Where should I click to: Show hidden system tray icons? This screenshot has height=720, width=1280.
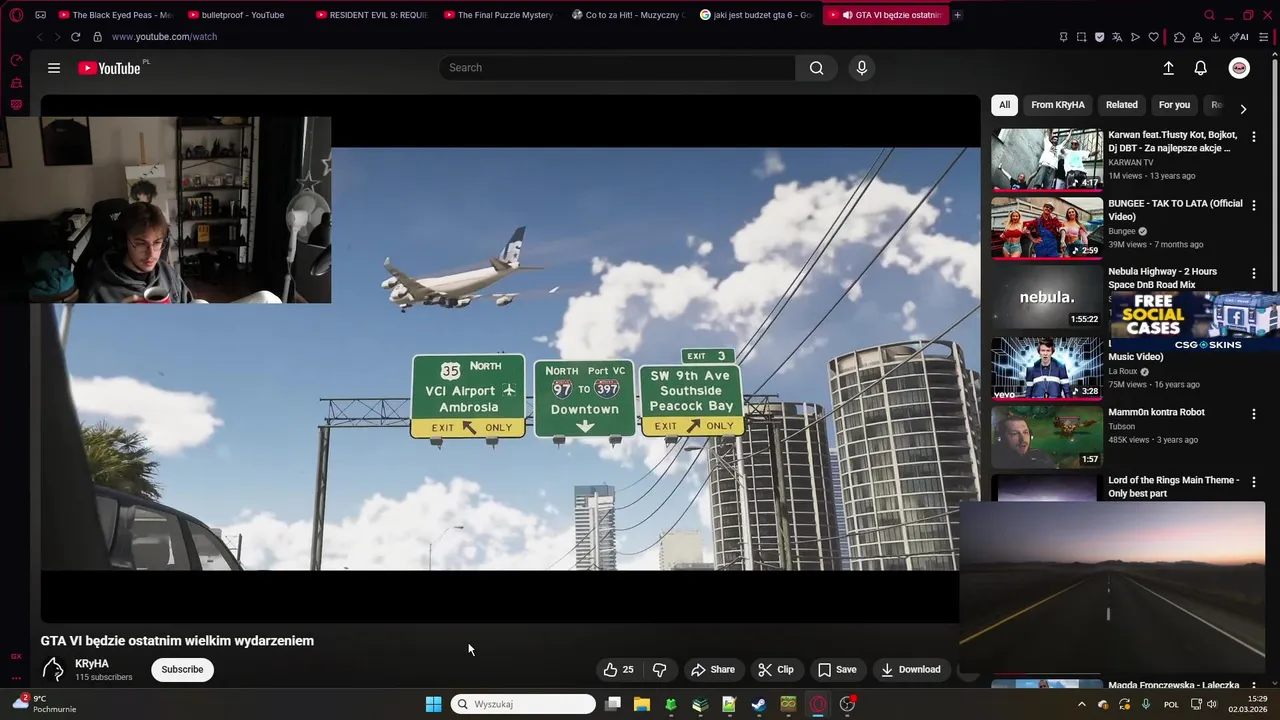pyautogui.click(x=1081, y=704)
